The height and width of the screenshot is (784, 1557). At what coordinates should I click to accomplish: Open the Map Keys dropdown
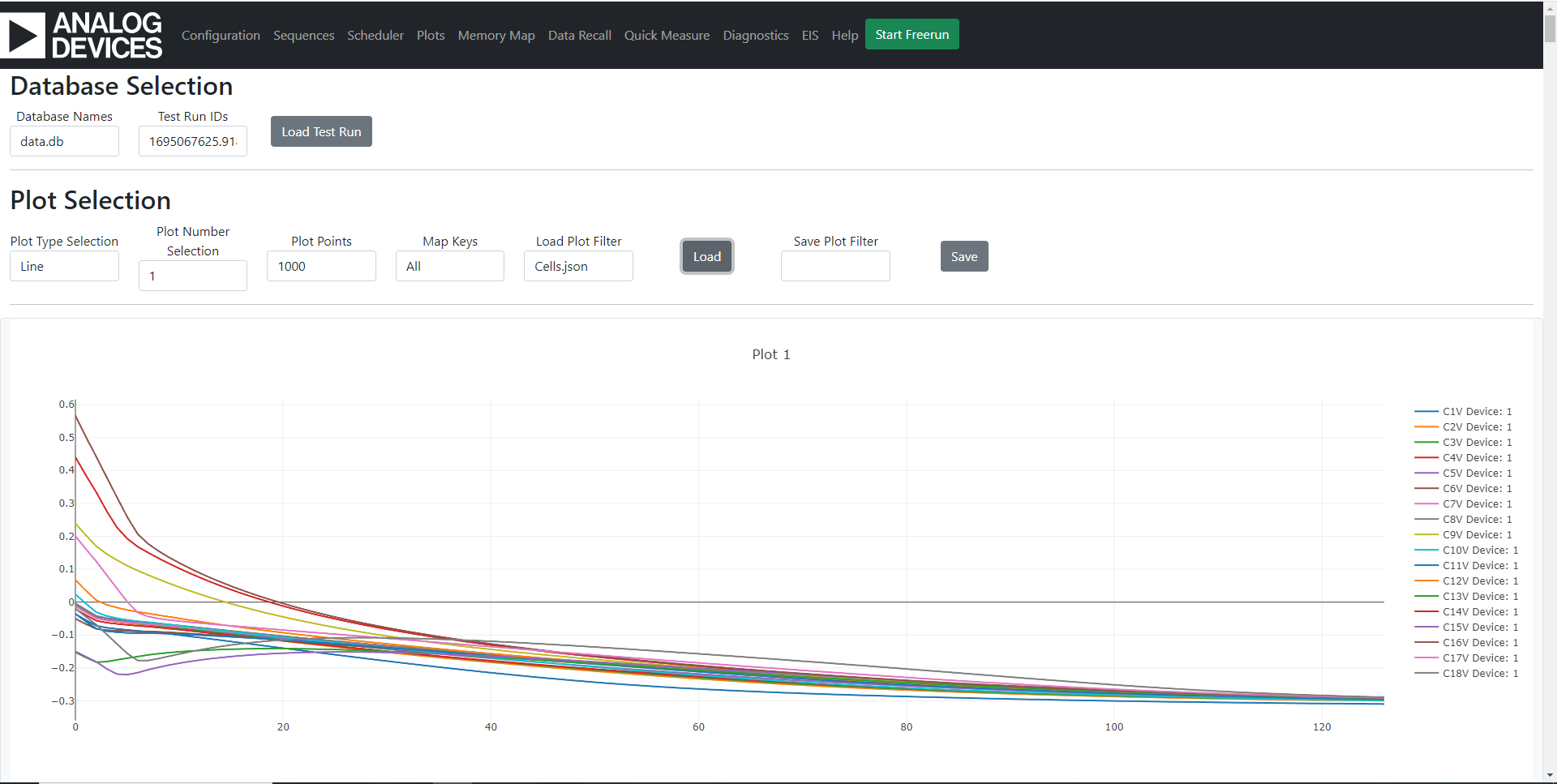pos(449,265)
